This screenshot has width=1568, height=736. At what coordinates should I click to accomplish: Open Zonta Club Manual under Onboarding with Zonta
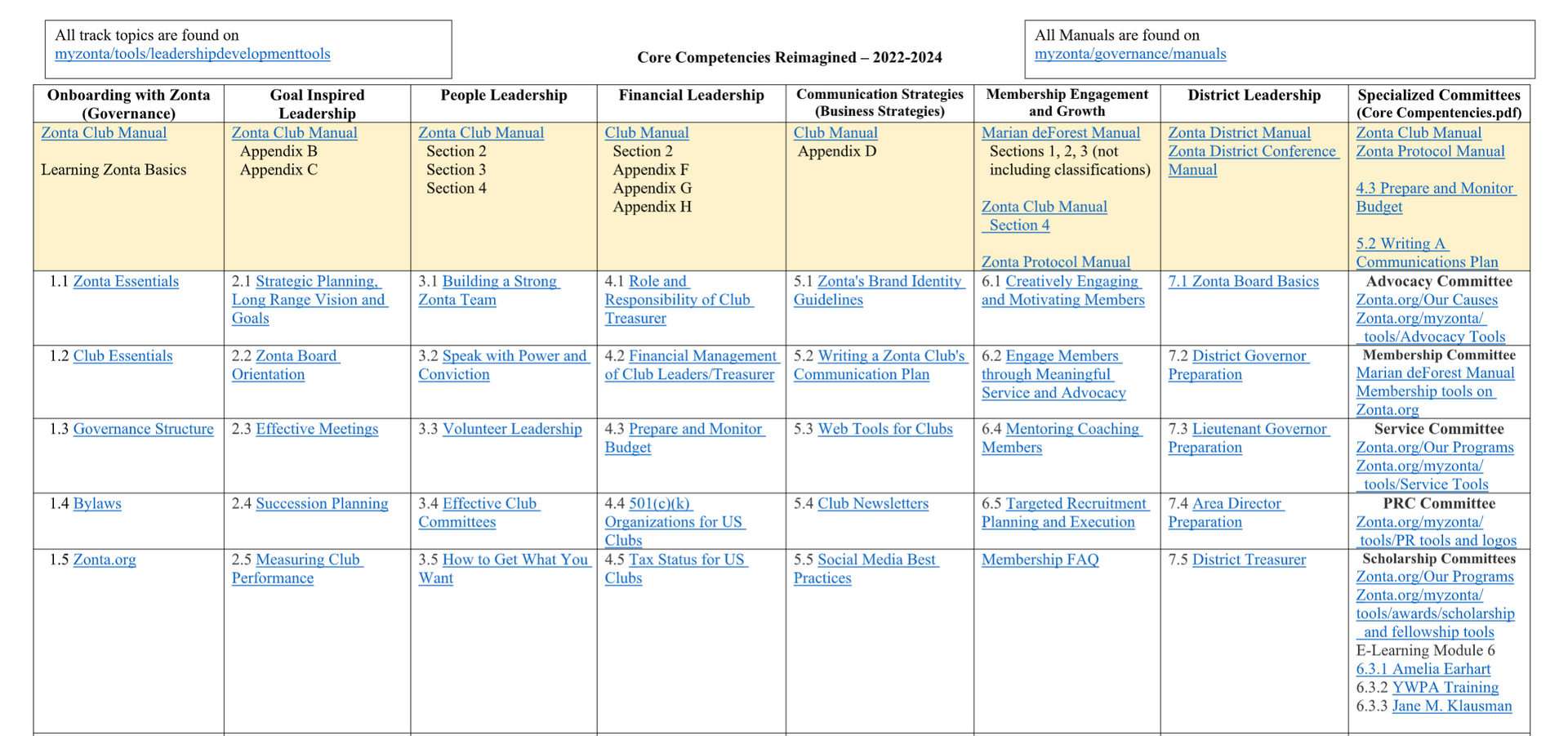(x=104, y=133)
